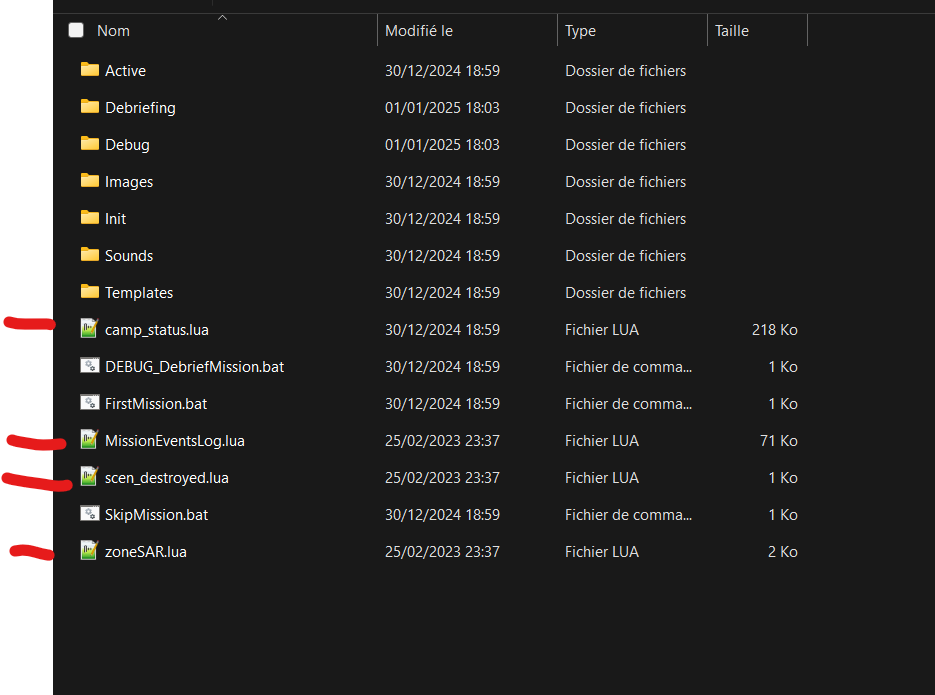Select the scen_destroyed.lua file icon

coord(89,476)
